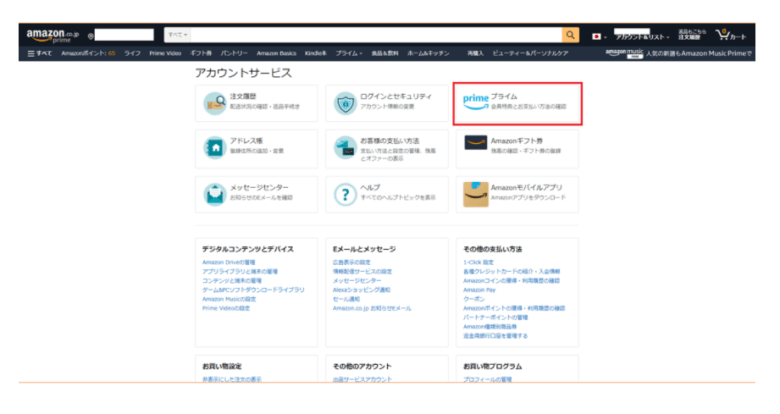Open the 注文履歴 order history card

click(x=256, y=103)
